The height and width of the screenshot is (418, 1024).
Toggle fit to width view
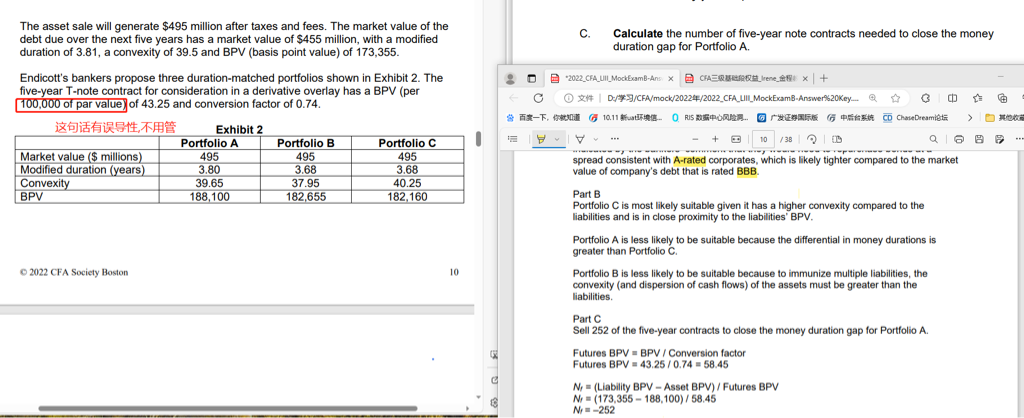coord(735,139)
